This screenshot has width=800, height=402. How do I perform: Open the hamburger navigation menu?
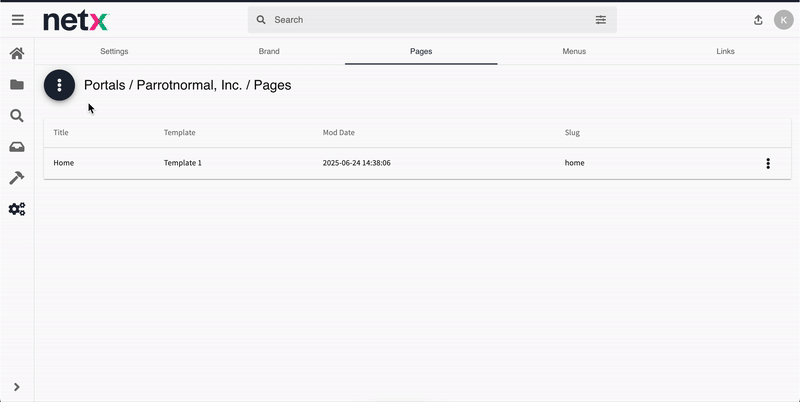point(17,20)
